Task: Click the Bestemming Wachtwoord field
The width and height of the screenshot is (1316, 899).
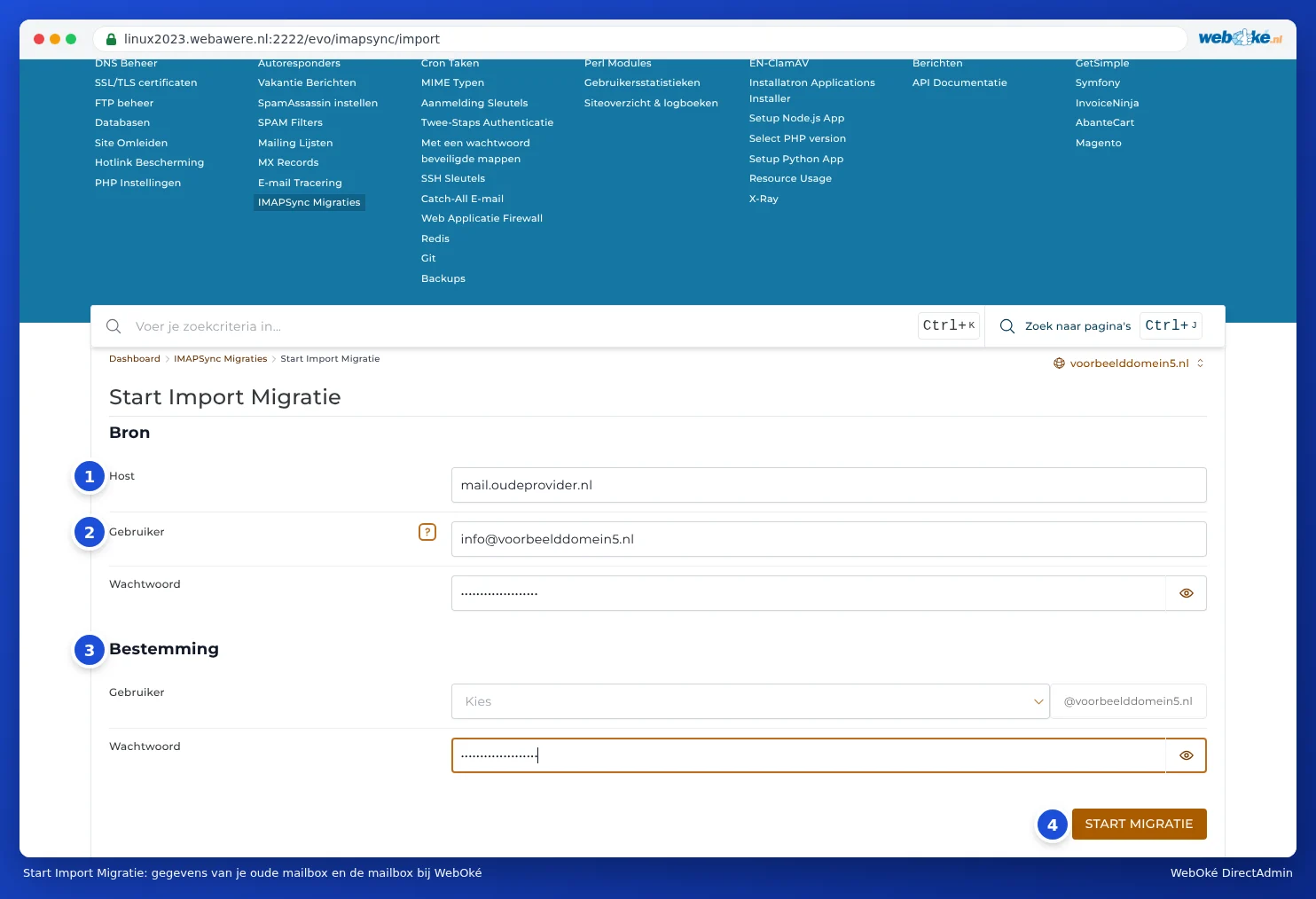Action: pos(808,755)
